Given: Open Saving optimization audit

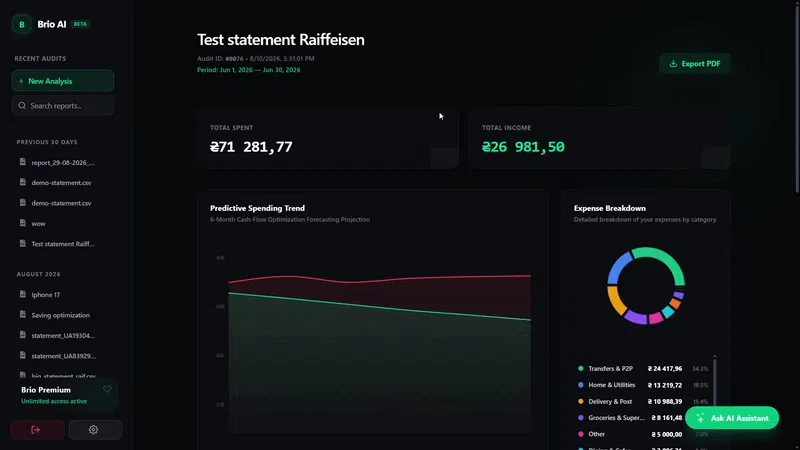Looking at the screenshot, I should pos(60,315).
